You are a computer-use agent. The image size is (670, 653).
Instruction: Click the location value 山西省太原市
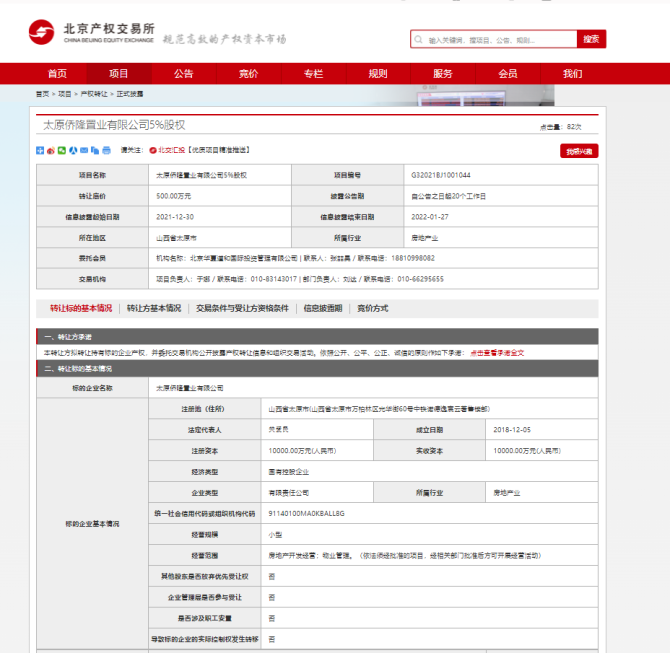[x=176, y=238]
